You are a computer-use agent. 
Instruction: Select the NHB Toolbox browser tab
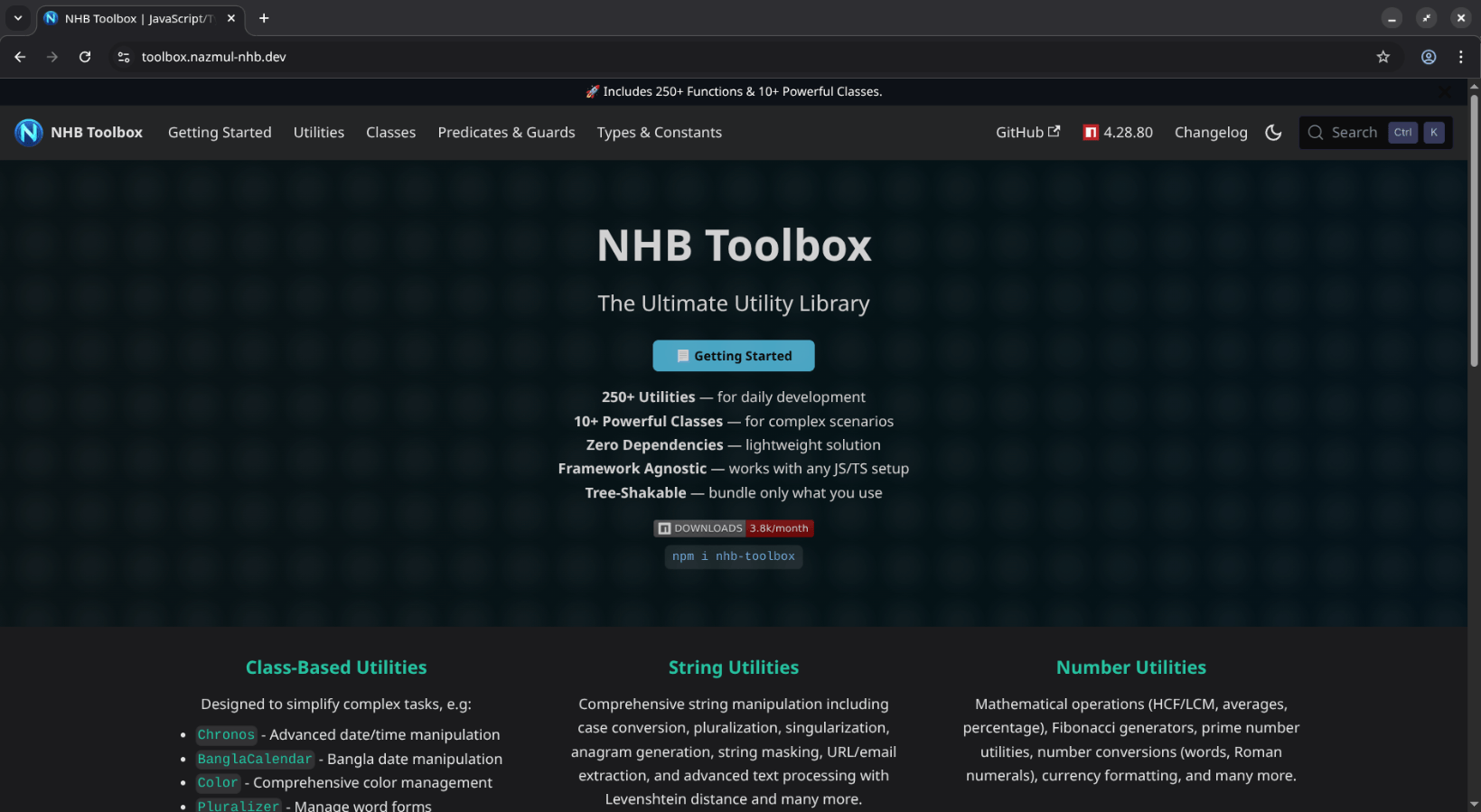(140, 18)
